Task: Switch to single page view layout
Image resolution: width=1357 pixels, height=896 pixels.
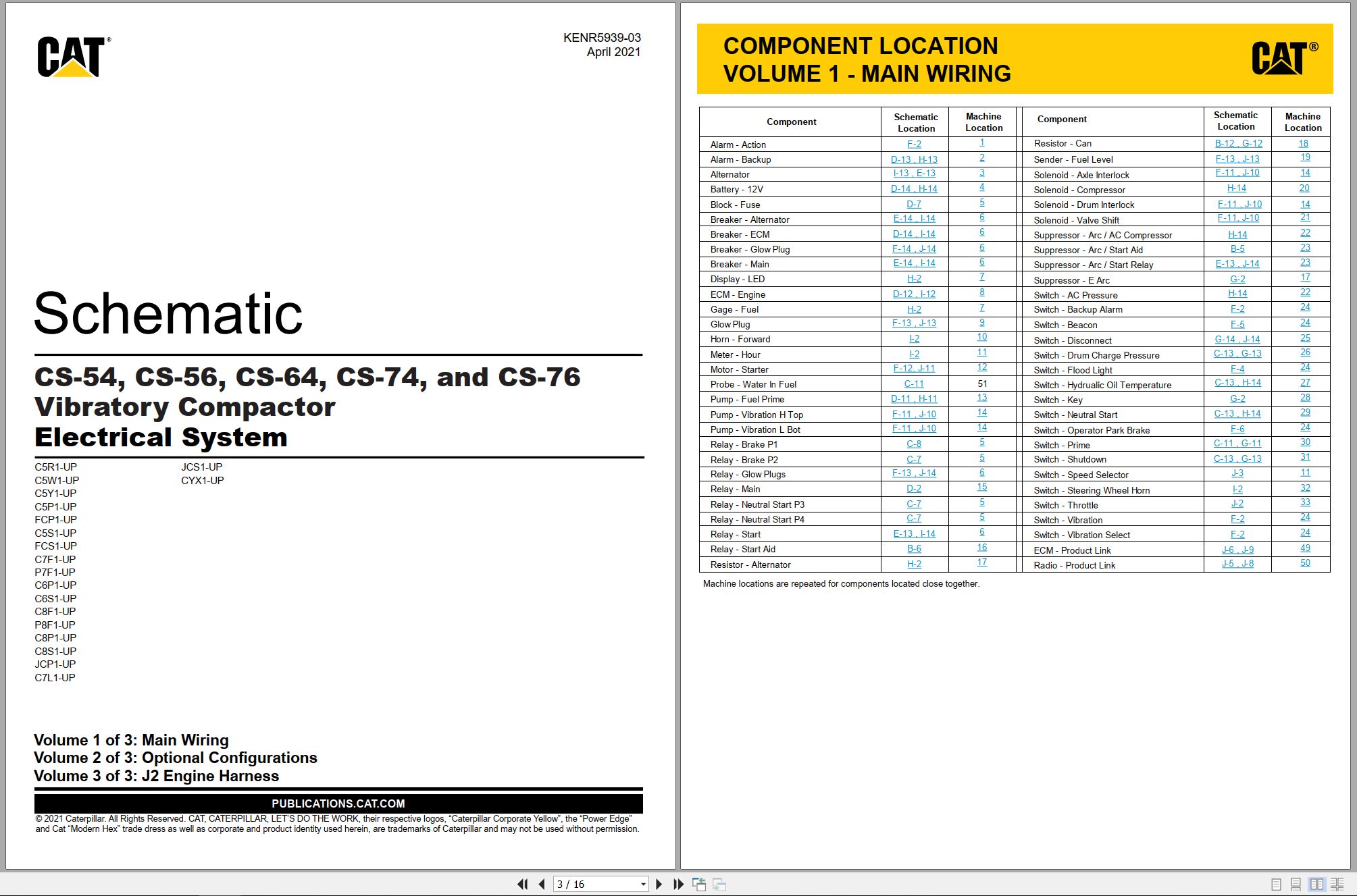Action: pyautogui.click(x=1276, y=885)
